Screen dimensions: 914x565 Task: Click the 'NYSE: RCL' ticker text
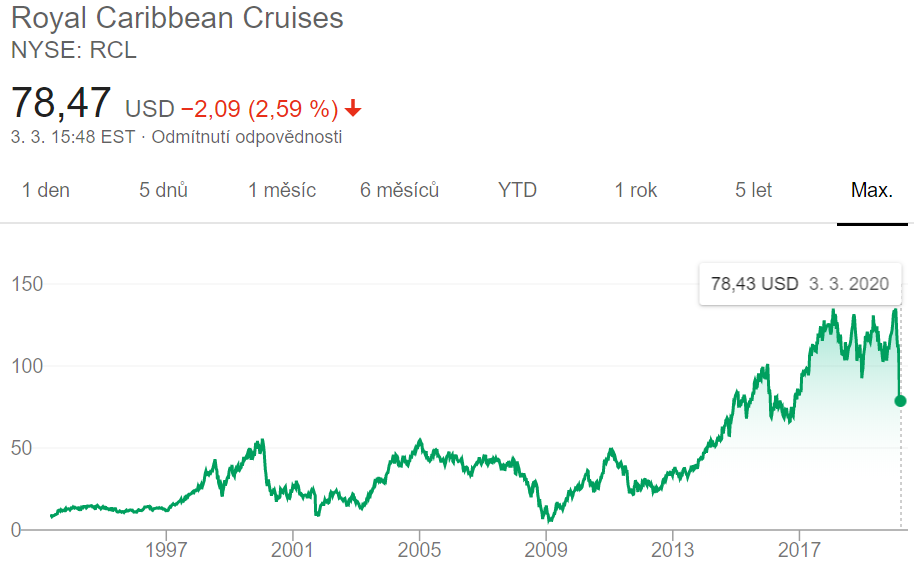[x=73, y=49]
